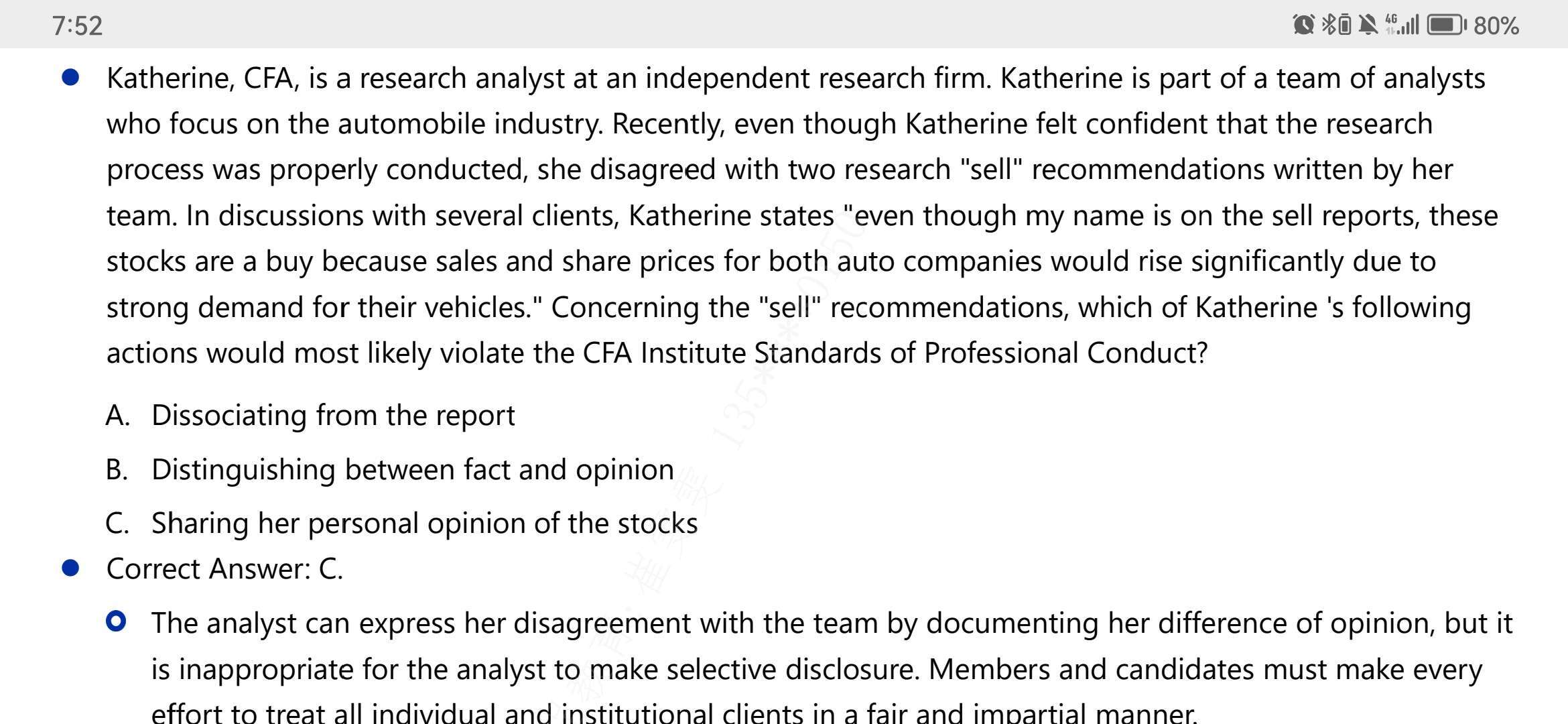Click the option letter A.
Viewport: 1568px width, 724px height.
[x=117, y=416]
